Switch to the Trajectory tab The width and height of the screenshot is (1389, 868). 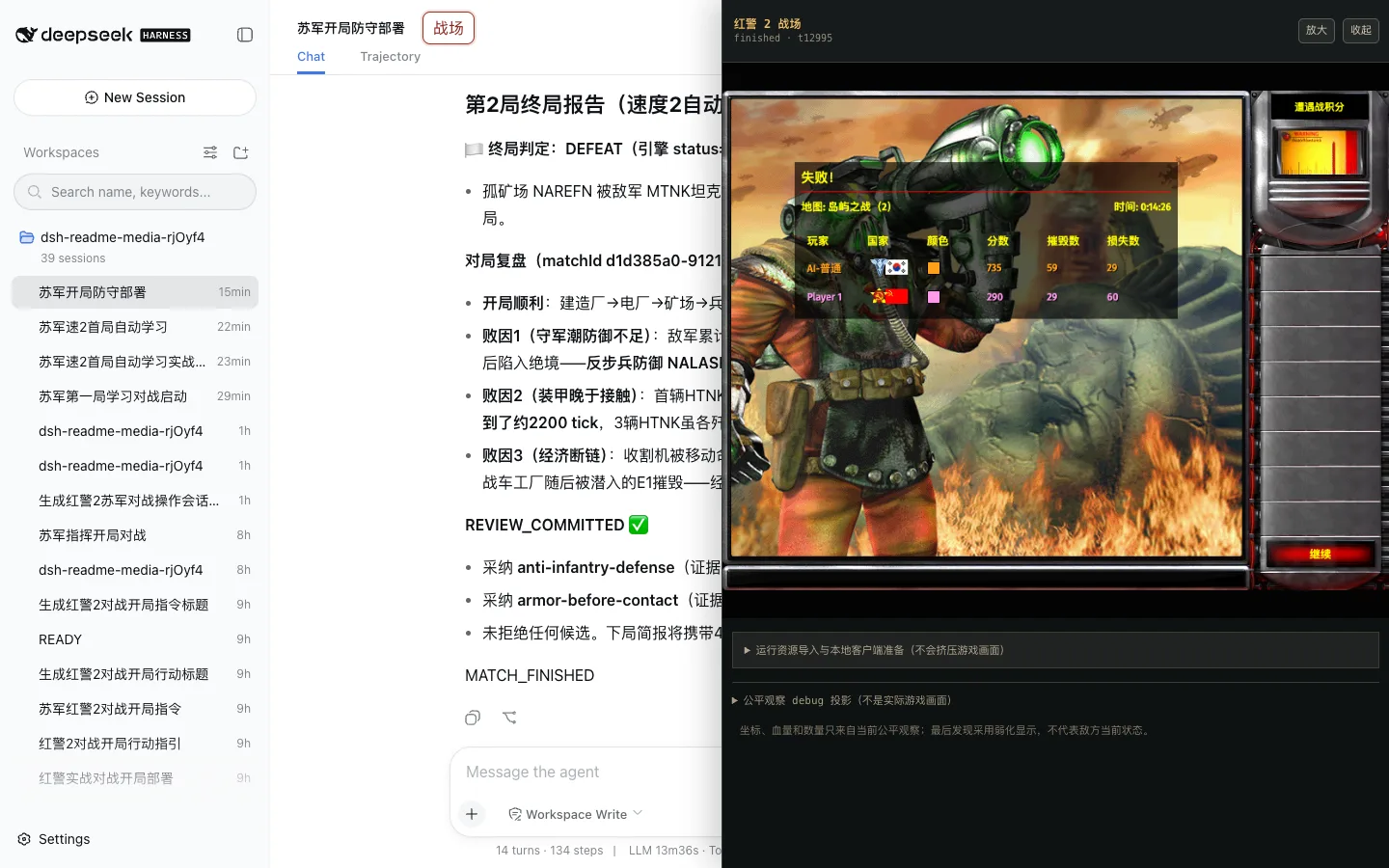tap(391, 57)
